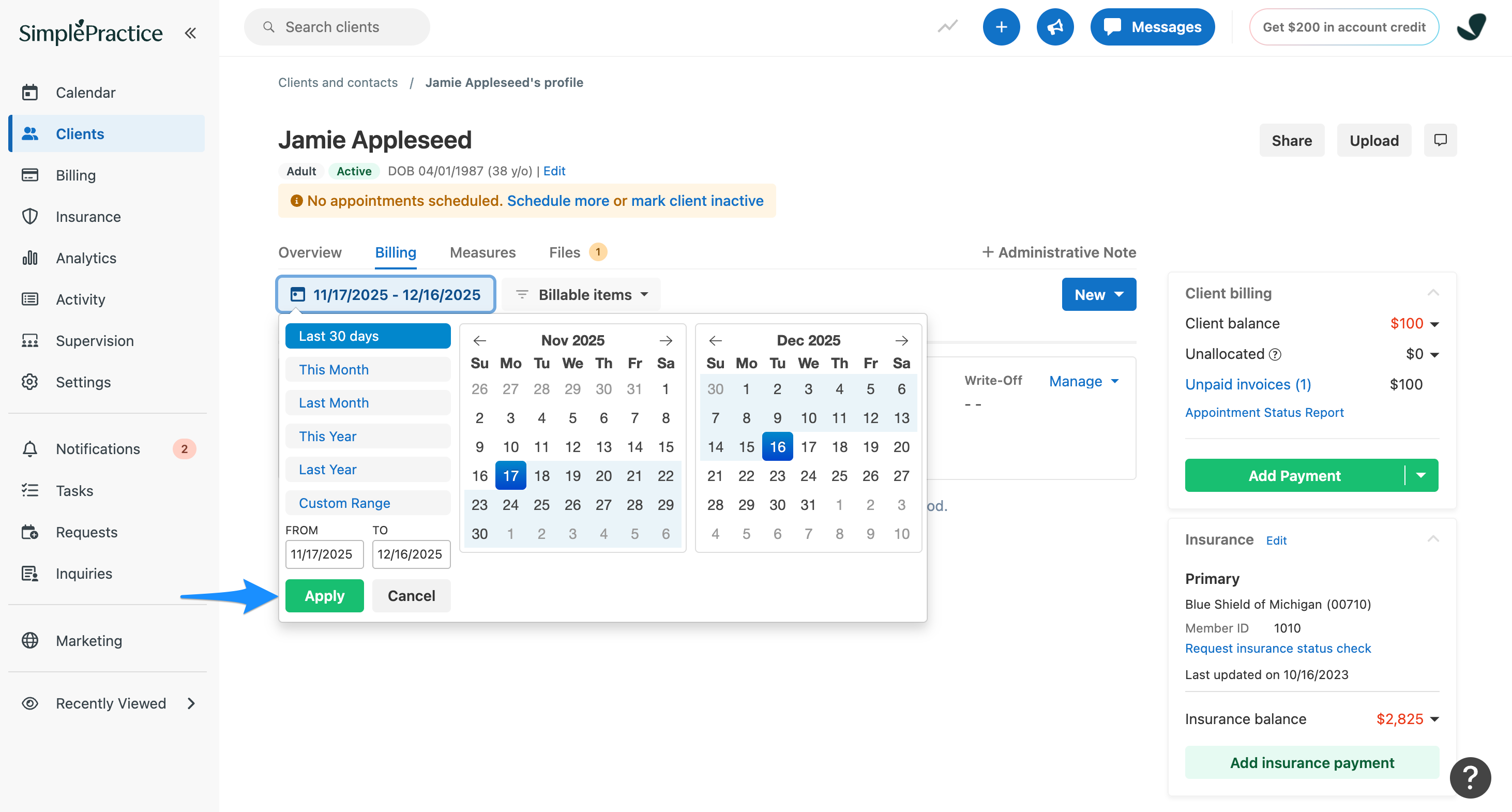Open Activity in the sidebar

point(107,299)
